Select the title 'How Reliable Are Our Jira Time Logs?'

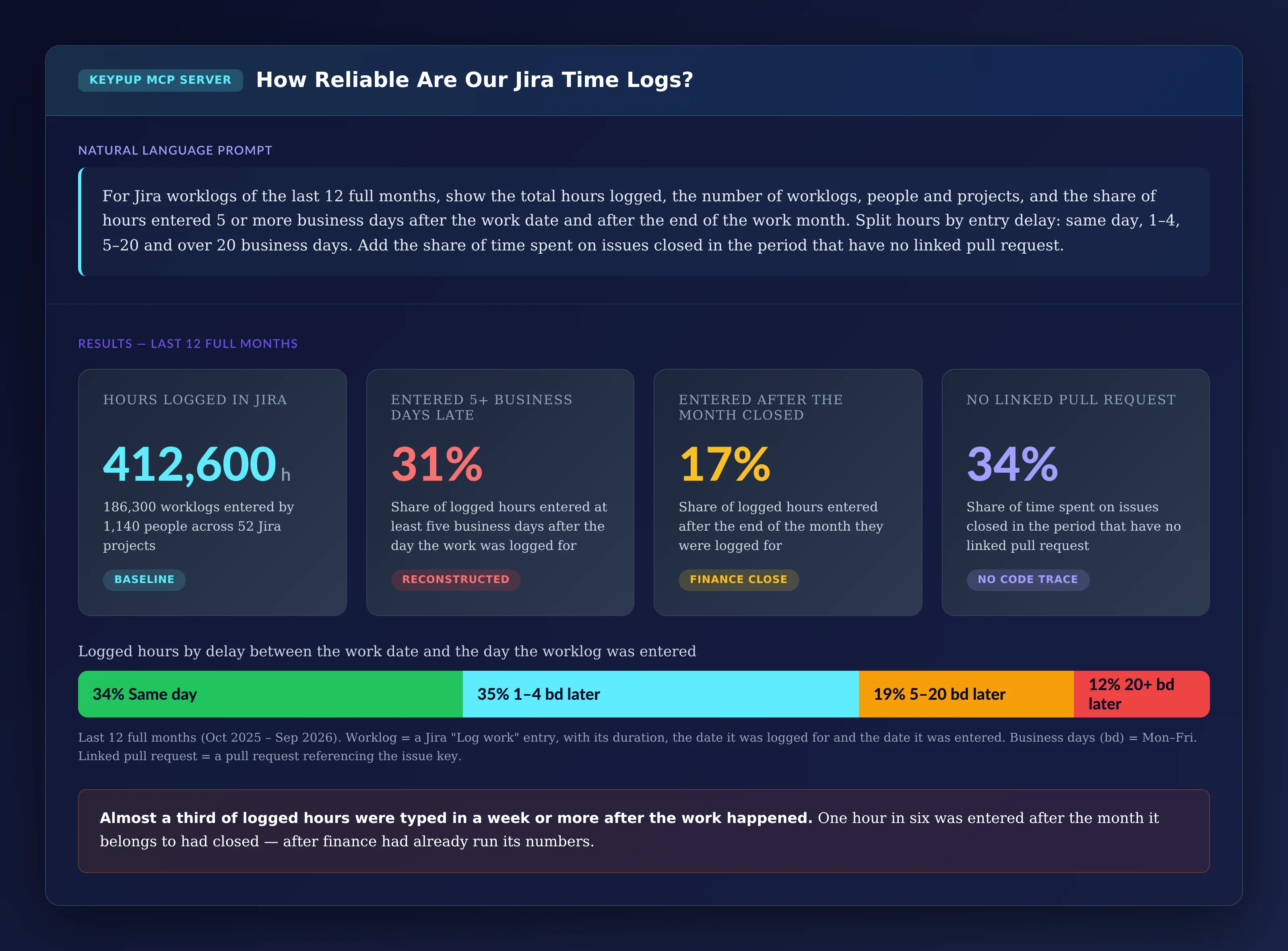474,79
